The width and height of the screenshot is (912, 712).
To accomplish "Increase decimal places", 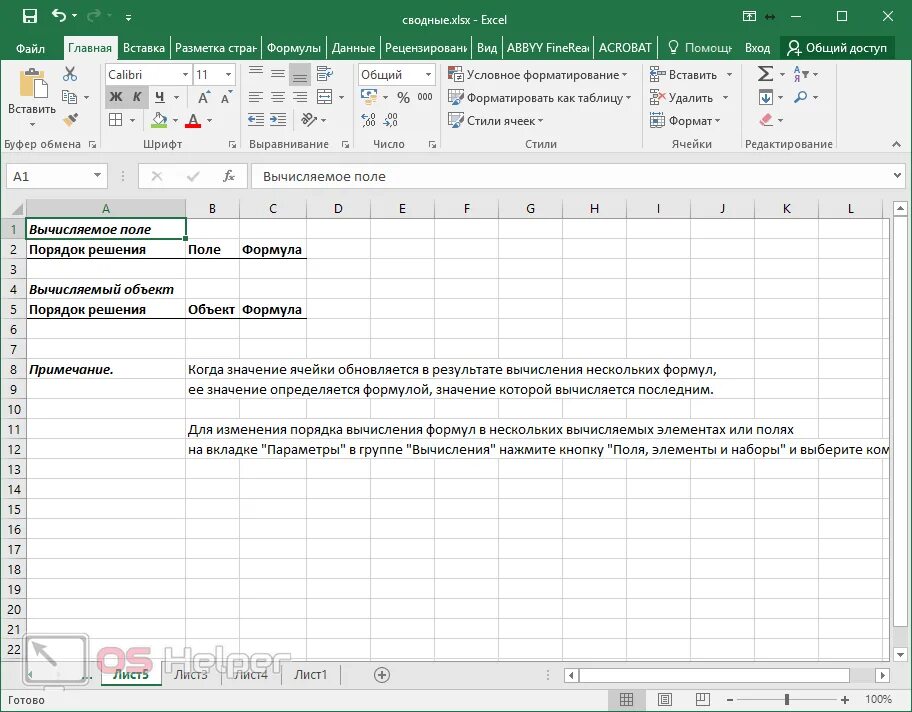I will [x=368, y=120].
